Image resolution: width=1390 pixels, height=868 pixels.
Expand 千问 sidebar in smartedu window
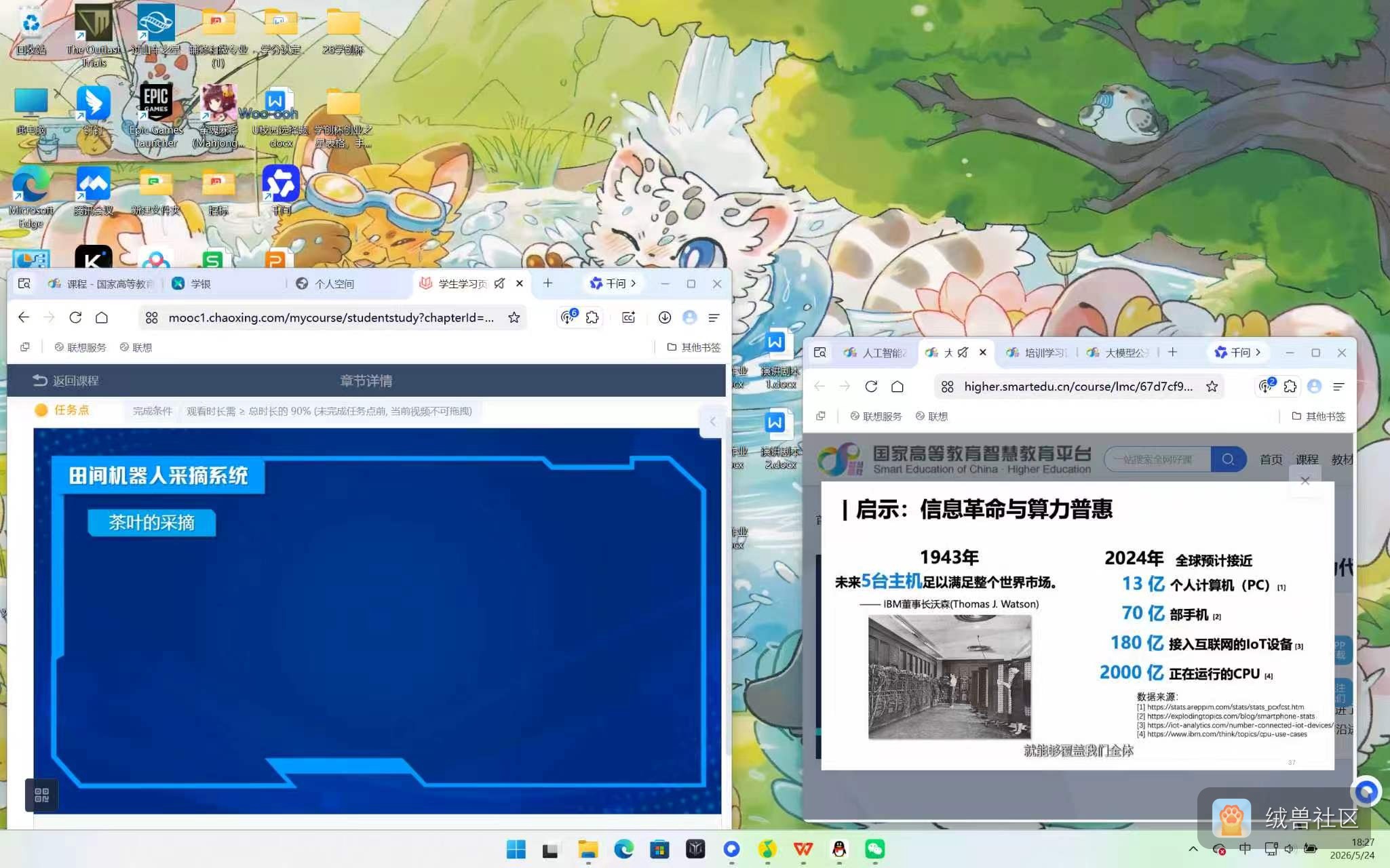[x=1237, y=353]
